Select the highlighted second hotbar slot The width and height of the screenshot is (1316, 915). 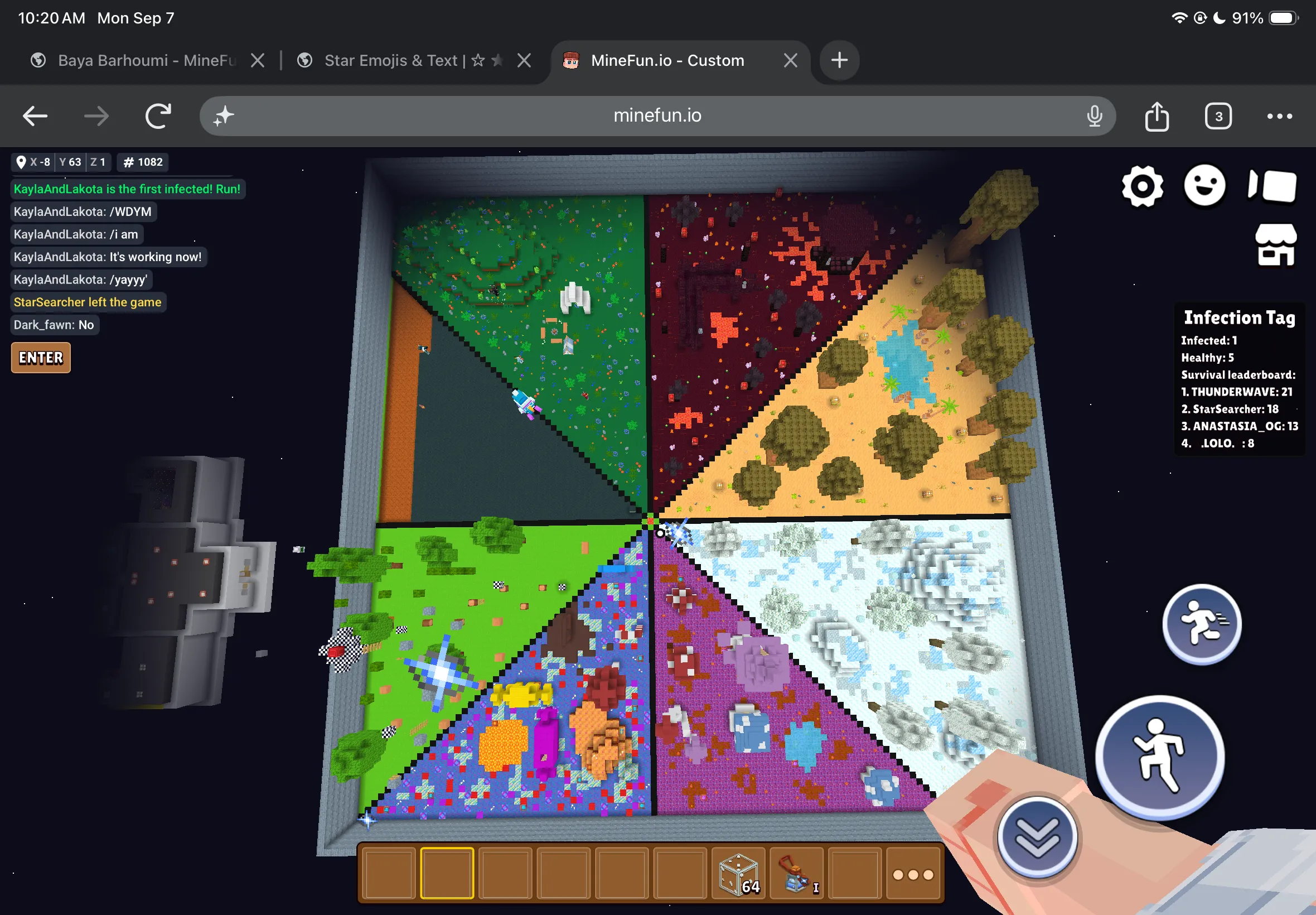point(447,874)
